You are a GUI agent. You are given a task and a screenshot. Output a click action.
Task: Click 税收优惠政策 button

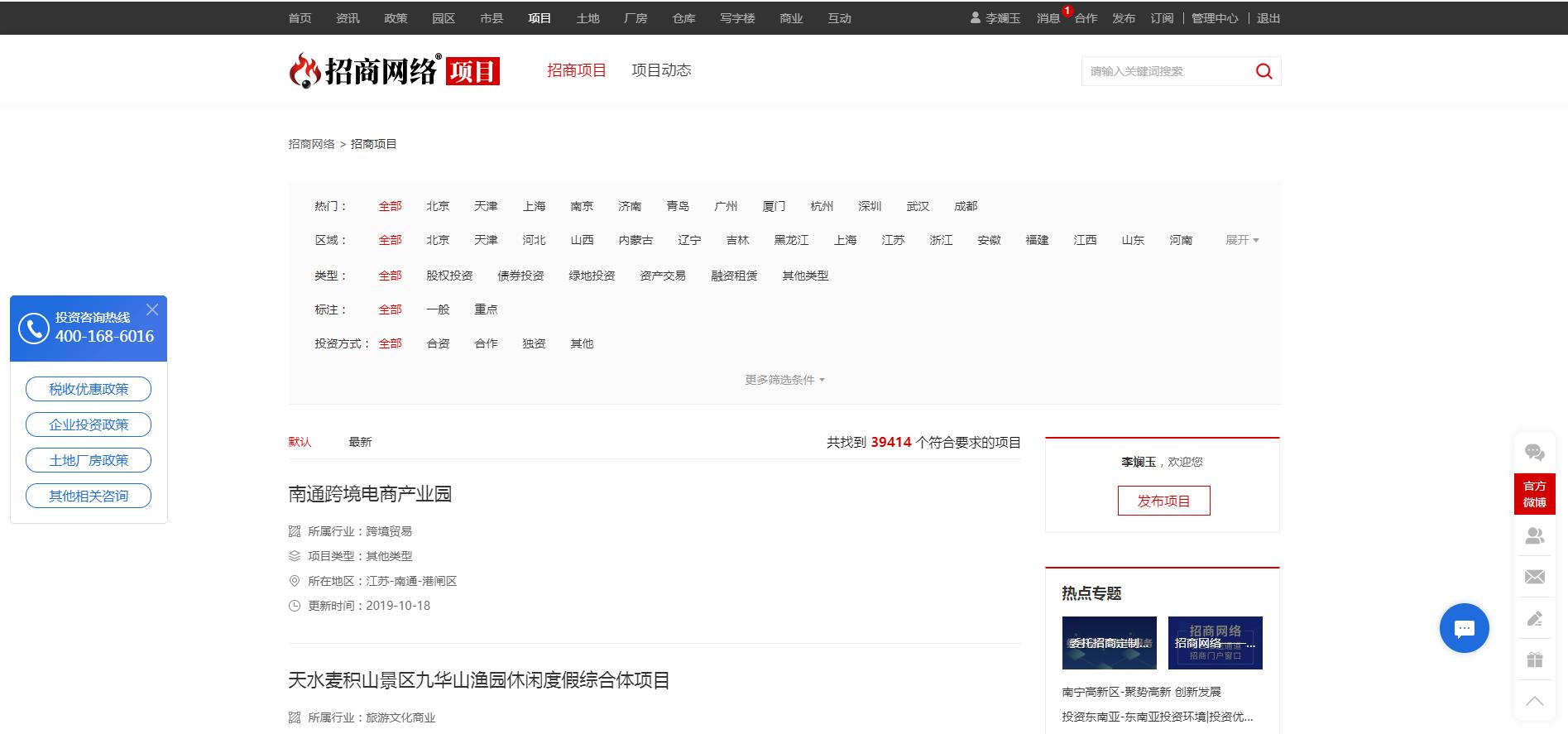pos(89,389)
